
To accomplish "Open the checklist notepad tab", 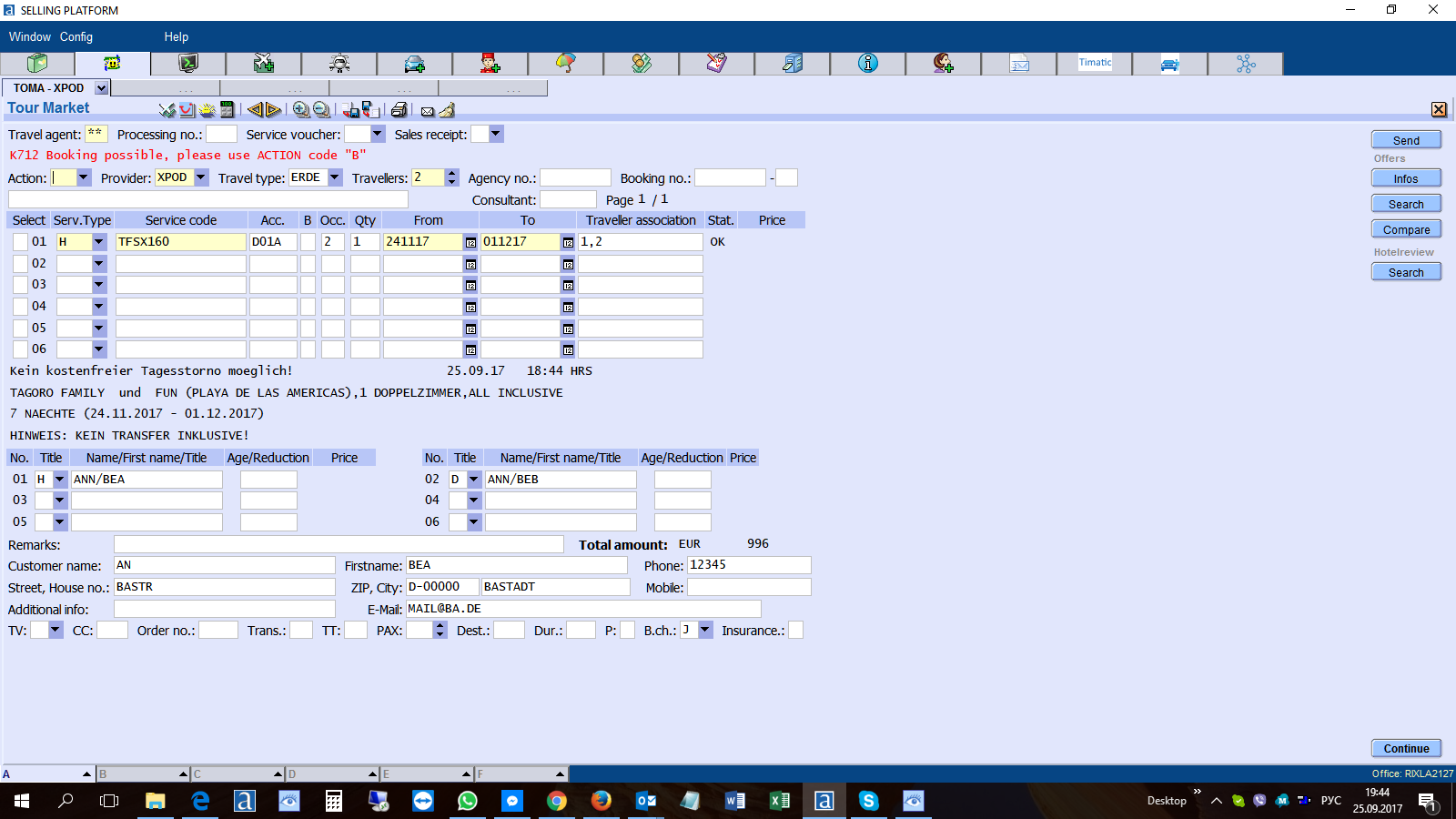I will 717,63.
